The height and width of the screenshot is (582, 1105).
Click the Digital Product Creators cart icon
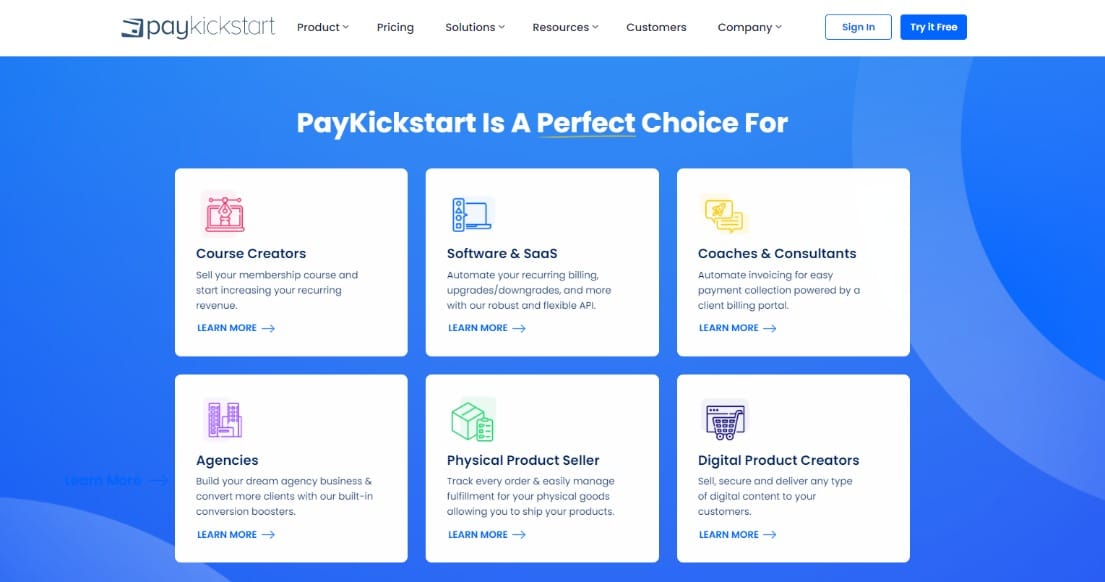tap(725, 420)
